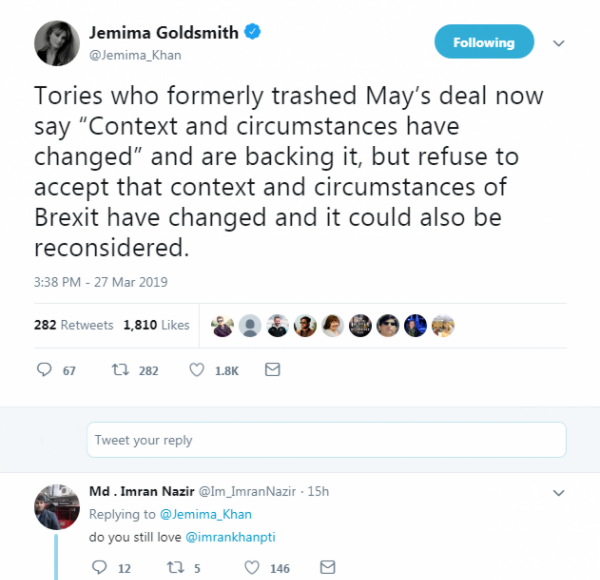Expand the main tweet options chevron
The height and width of the screenshot is (580, 600).
click(x=559, y=43)
